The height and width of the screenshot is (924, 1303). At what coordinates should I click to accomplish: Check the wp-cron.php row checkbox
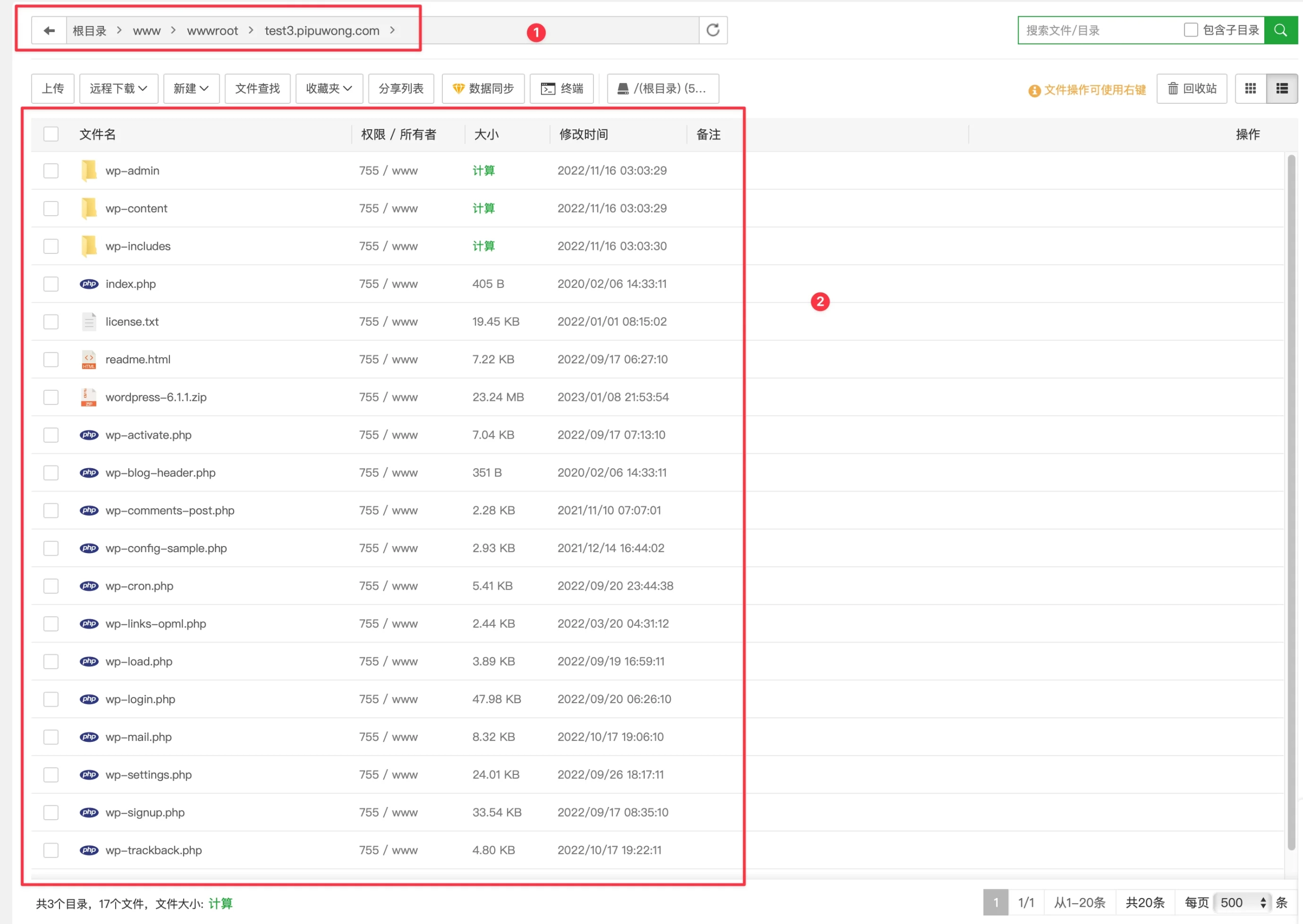click(x=51, y=586)
